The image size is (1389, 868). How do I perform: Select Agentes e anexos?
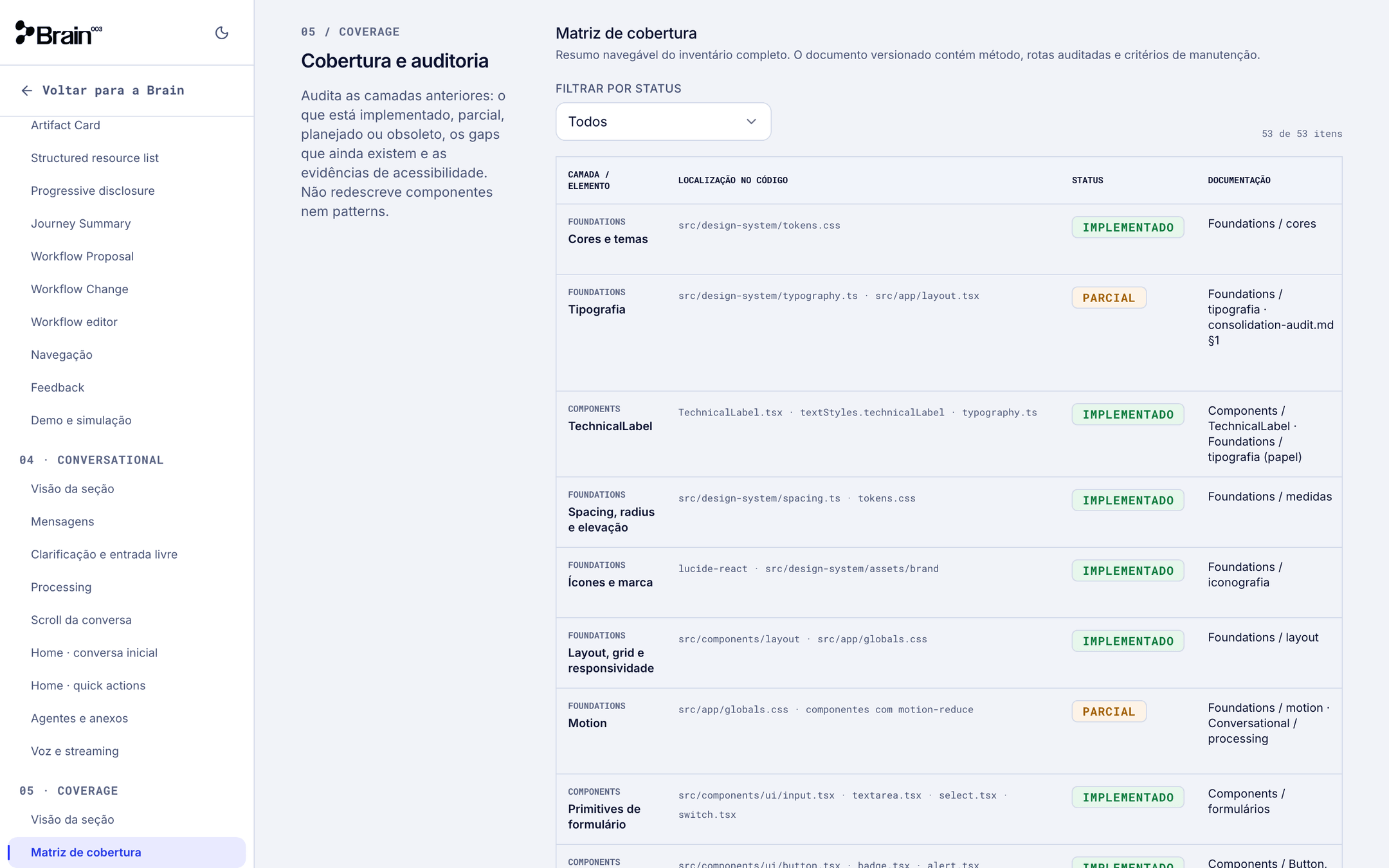coord(79,719)
